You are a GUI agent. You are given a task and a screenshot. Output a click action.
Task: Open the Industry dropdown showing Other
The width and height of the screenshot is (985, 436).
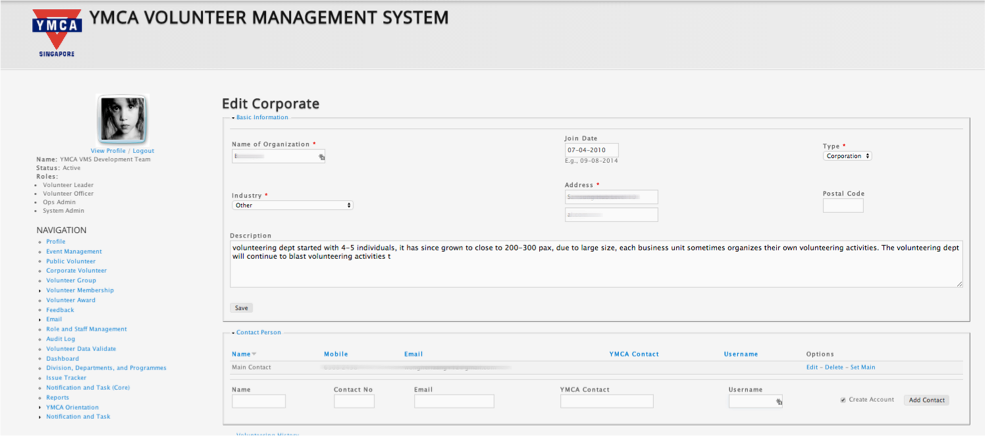(x=292, y=205)
